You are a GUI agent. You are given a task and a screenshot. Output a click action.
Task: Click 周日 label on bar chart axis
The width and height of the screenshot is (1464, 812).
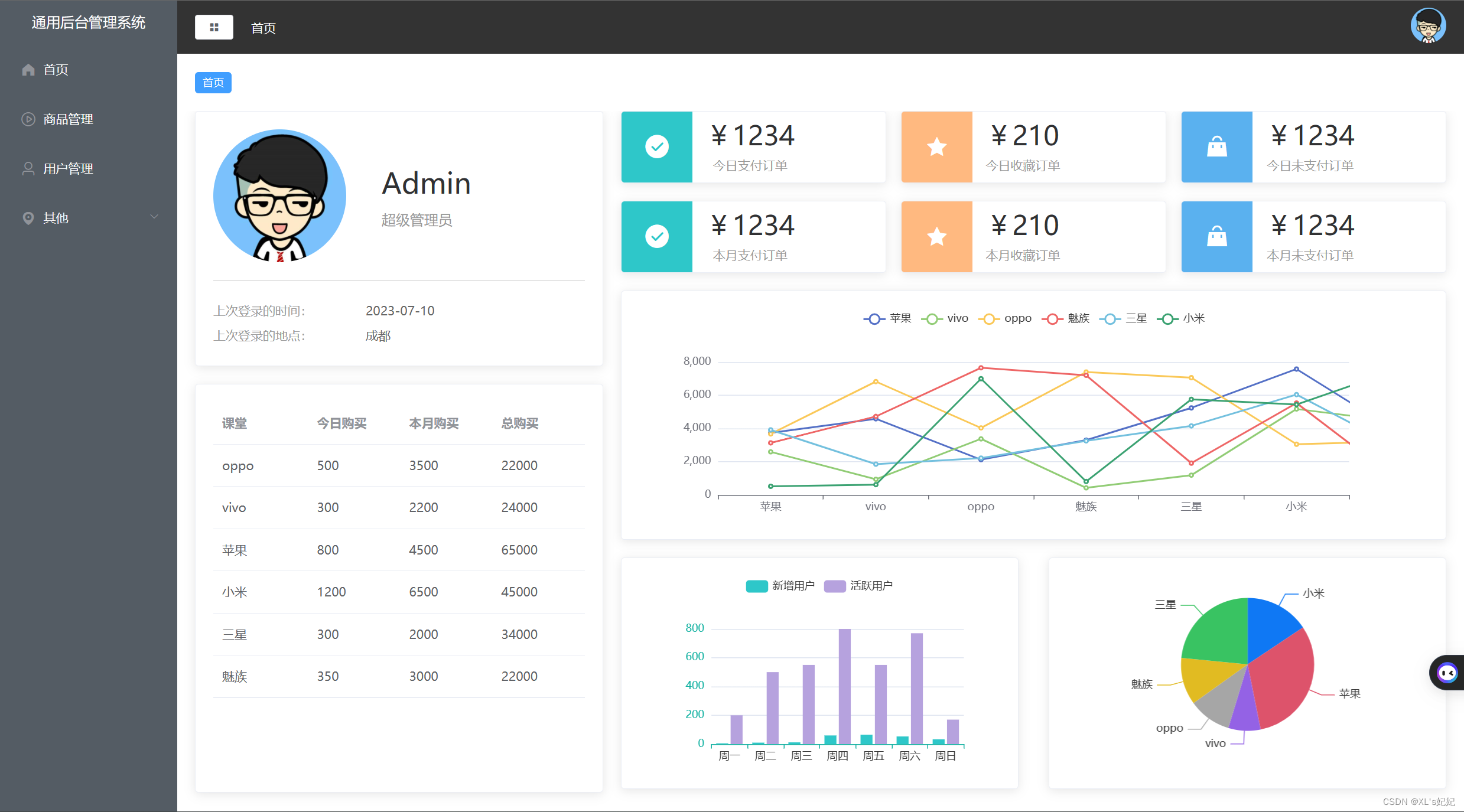tap(945, 756)
